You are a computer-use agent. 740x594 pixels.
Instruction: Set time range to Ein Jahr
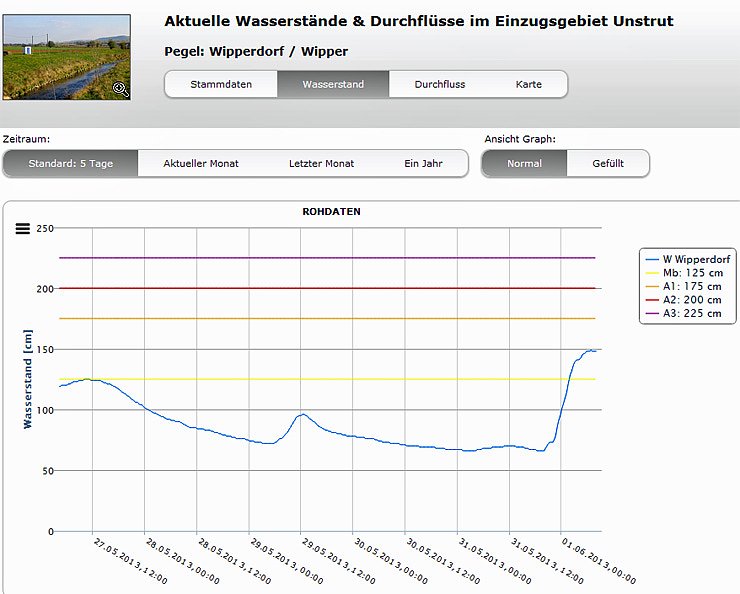pyautogui.click(x=423, y=163)
